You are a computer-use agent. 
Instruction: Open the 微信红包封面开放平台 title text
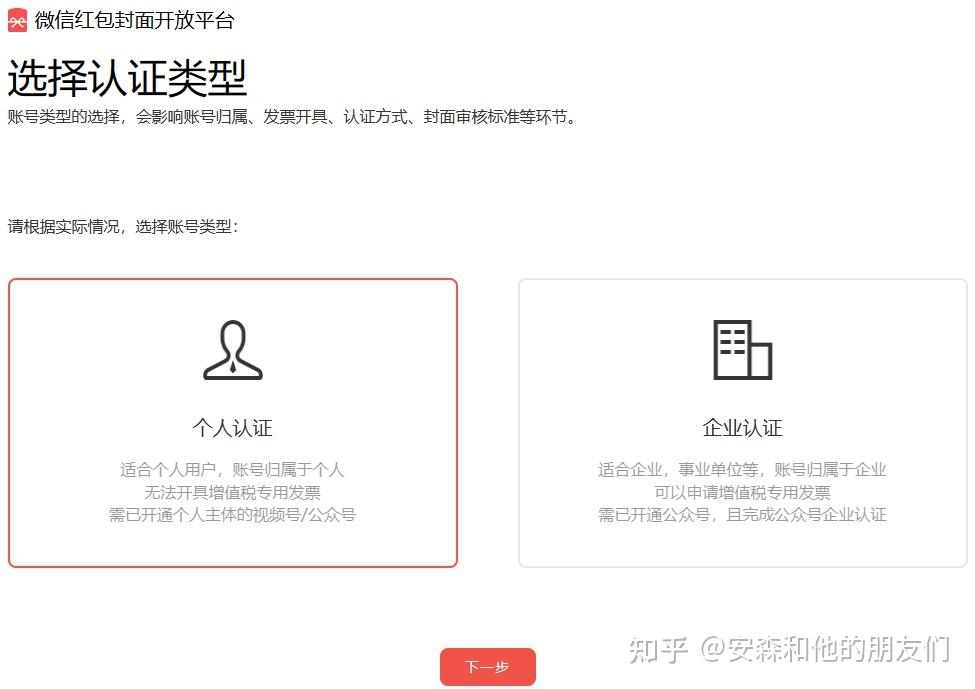134,21
